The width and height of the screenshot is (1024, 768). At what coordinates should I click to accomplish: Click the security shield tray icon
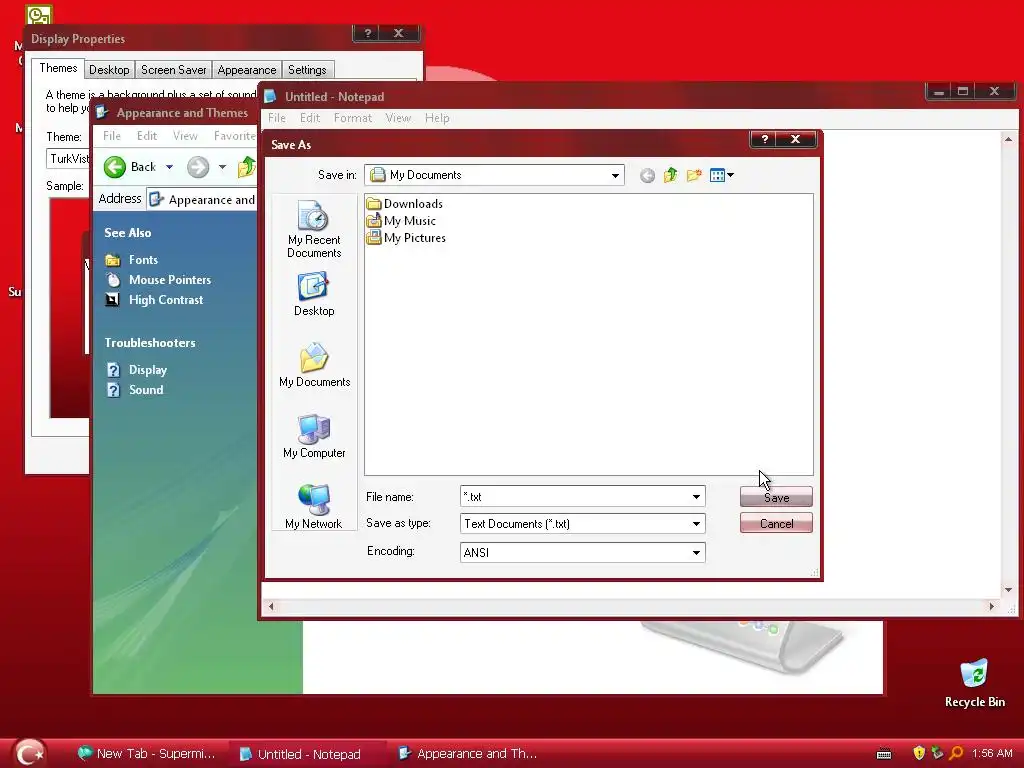pos(919,753)
